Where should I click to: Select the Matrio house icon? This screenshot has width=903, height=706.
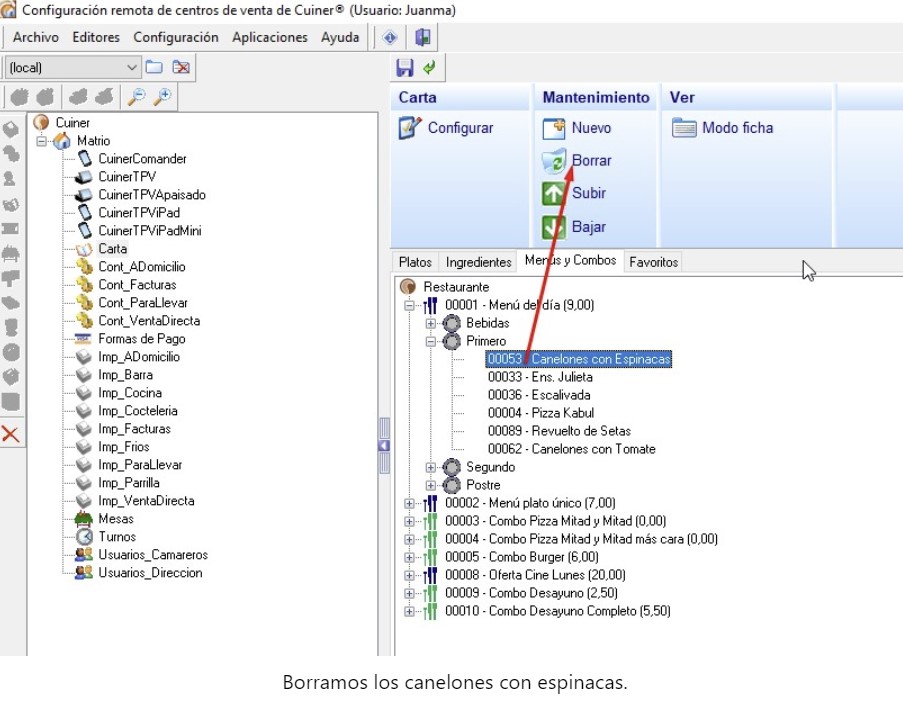62,141
